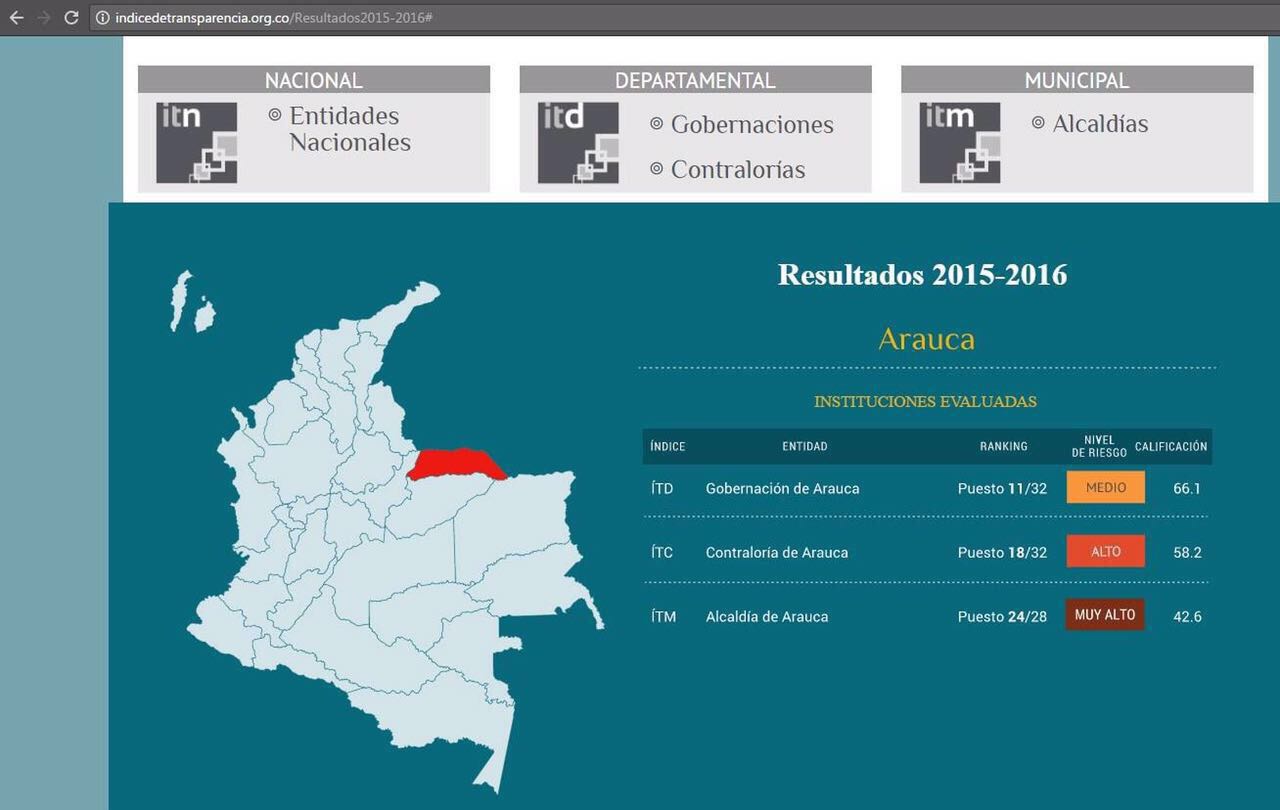Click the site info icon in address bar
This screenshot has height=810, width=1280.
pos(102,18)
